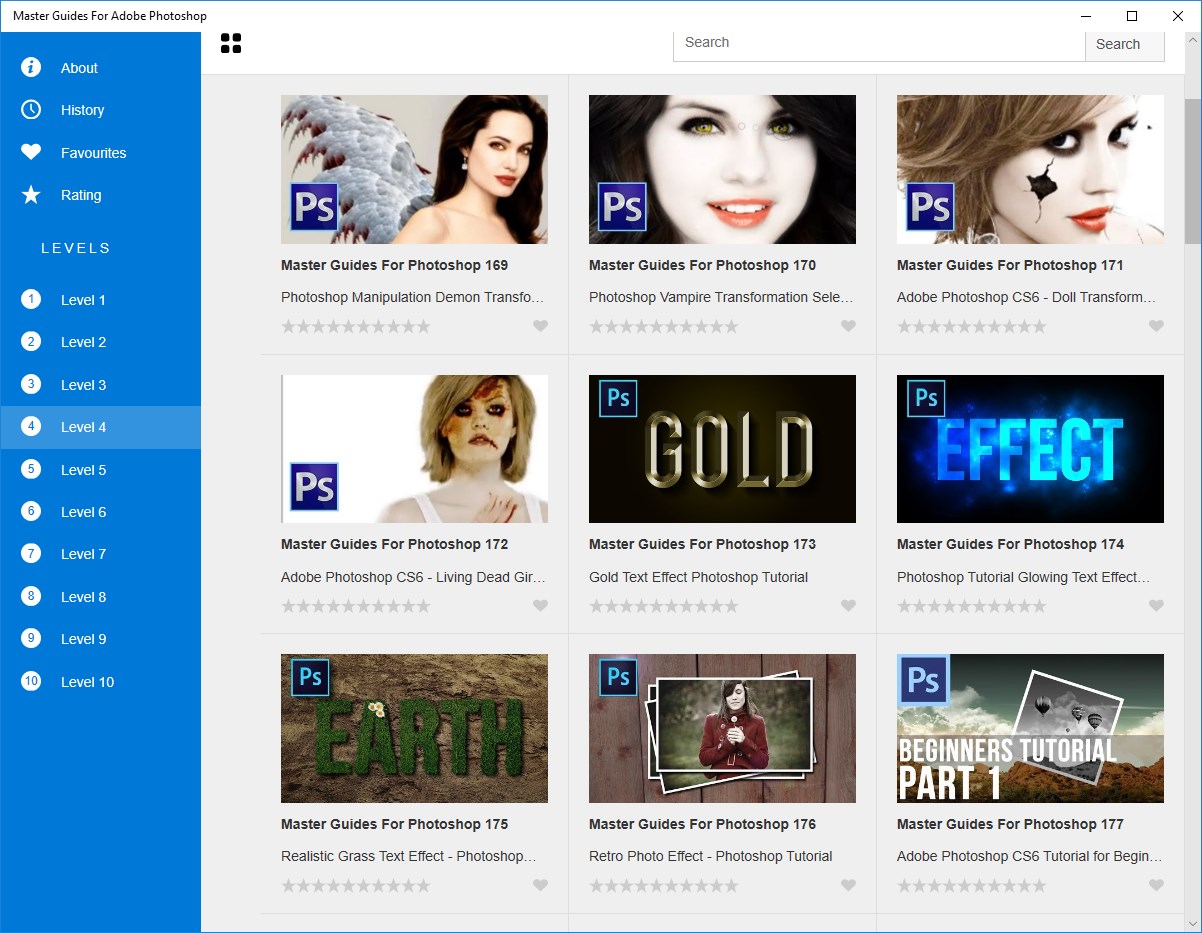Screen dimensions: 1202x933
Task: Open Gold Text Effect Photoshop Tutorial description
Action: pos(698,577)
